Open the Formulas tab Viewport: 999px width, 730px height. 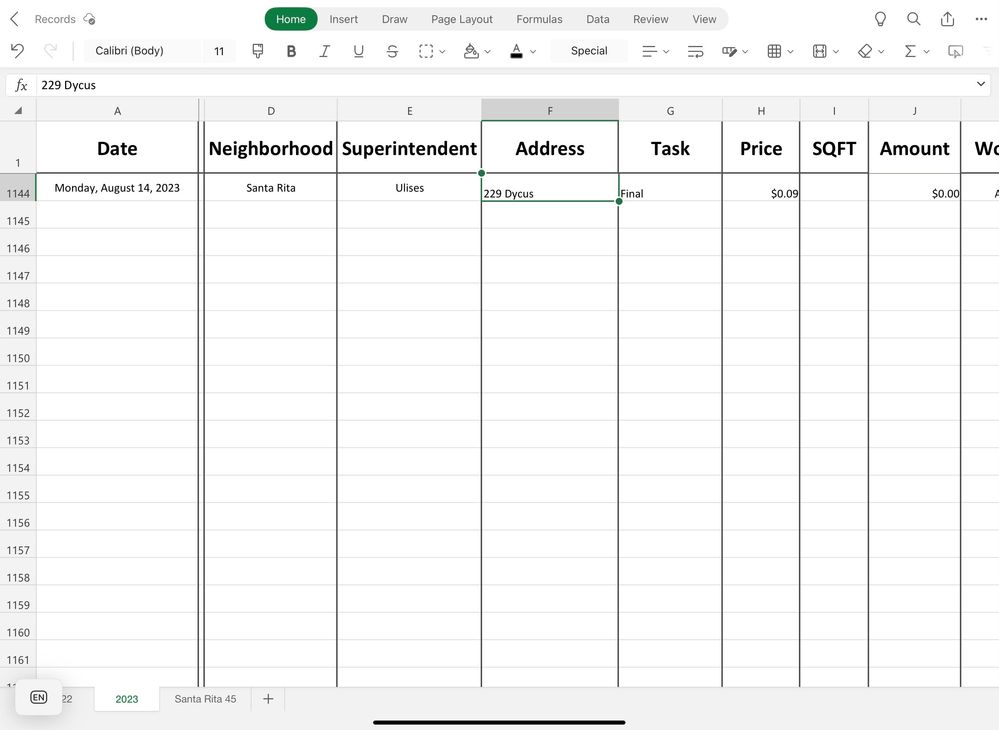tap(539, 19)
